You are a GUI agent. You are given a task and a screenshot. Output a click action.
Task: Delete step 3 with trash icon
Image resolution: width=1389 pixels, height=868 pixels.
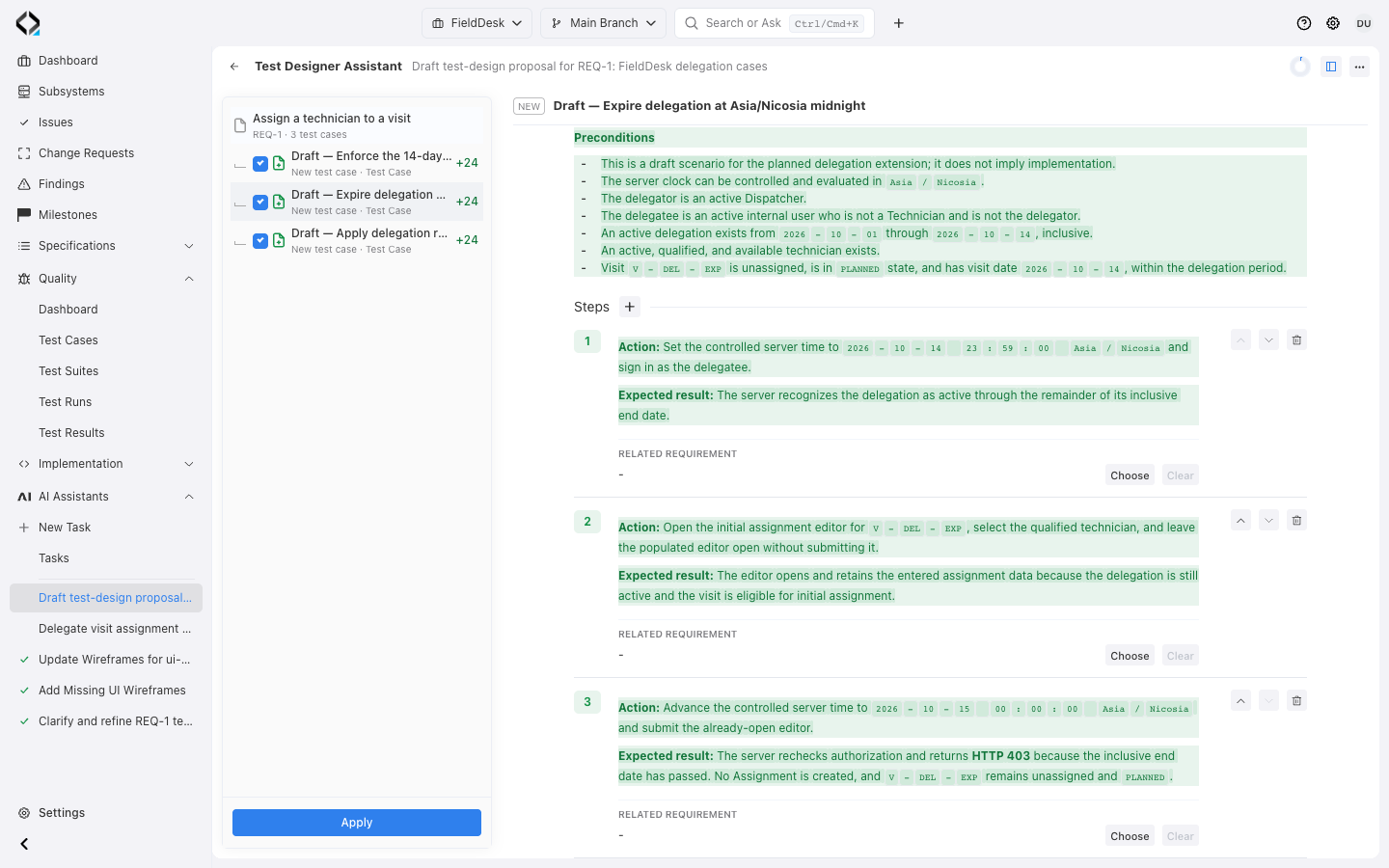(x=1296, y=701)
